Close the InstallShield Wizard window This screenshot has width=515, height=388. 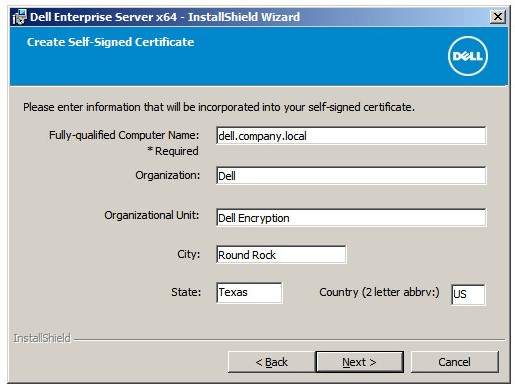click(498, 16)
